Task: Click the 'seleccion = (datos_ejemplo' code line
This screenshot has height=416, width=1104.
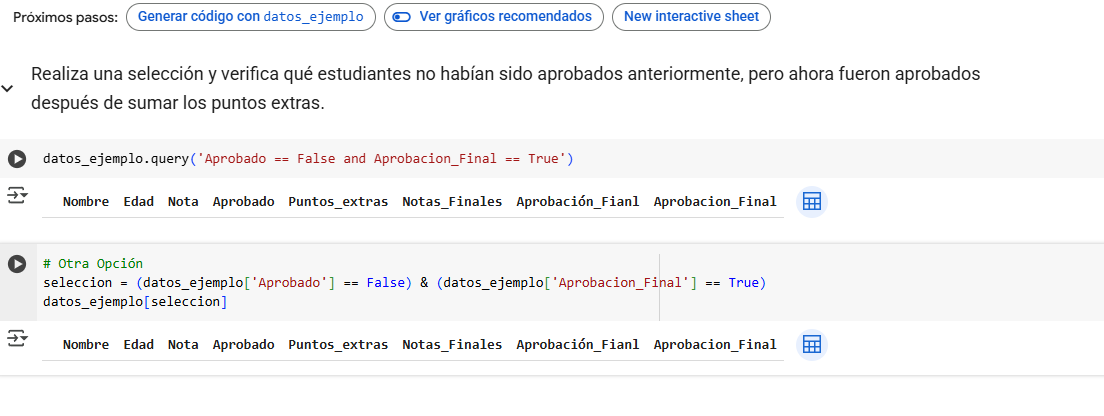Action: pos(404,283)
